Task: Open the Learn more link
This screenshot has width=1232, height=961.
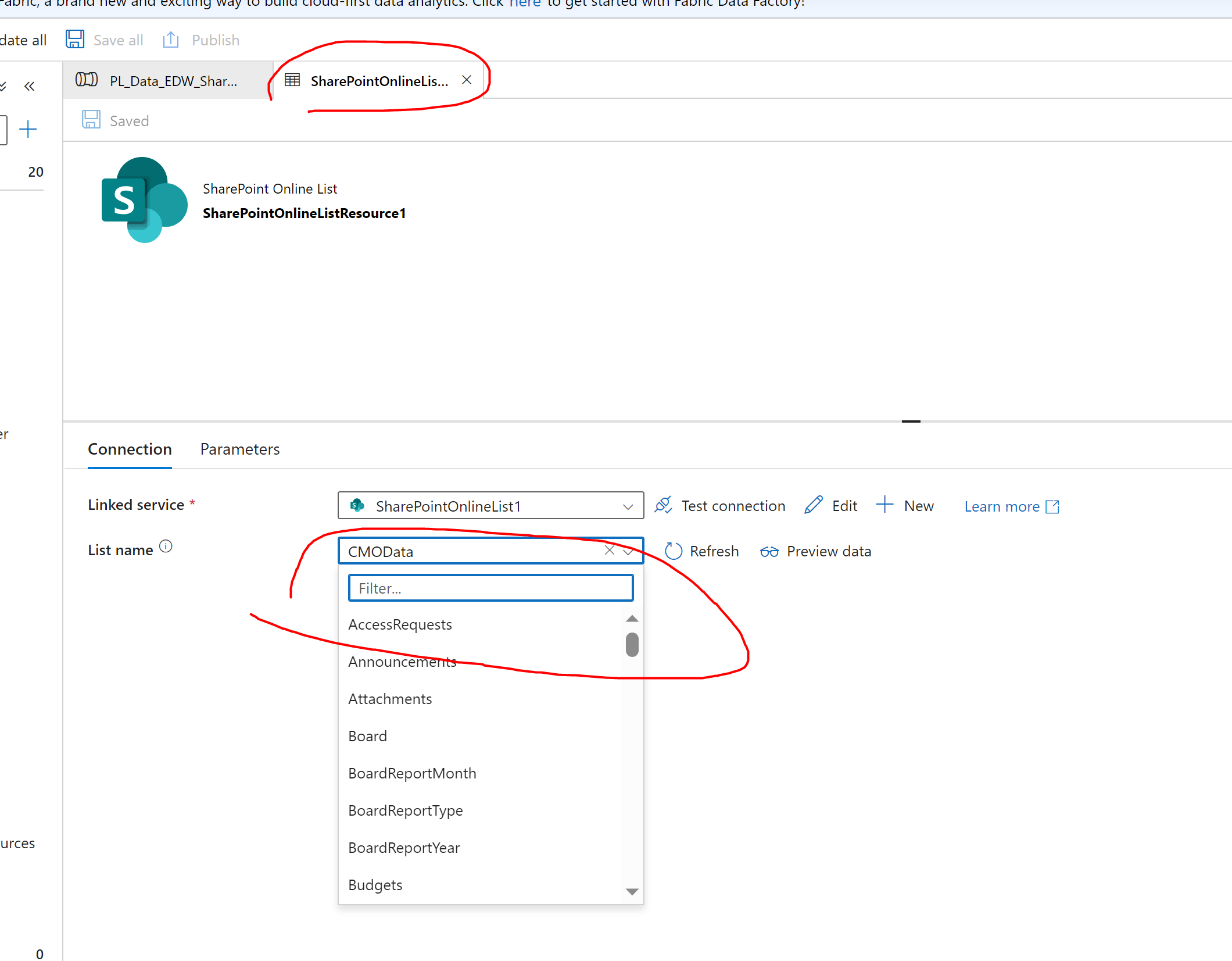Action: [1002, 506]
